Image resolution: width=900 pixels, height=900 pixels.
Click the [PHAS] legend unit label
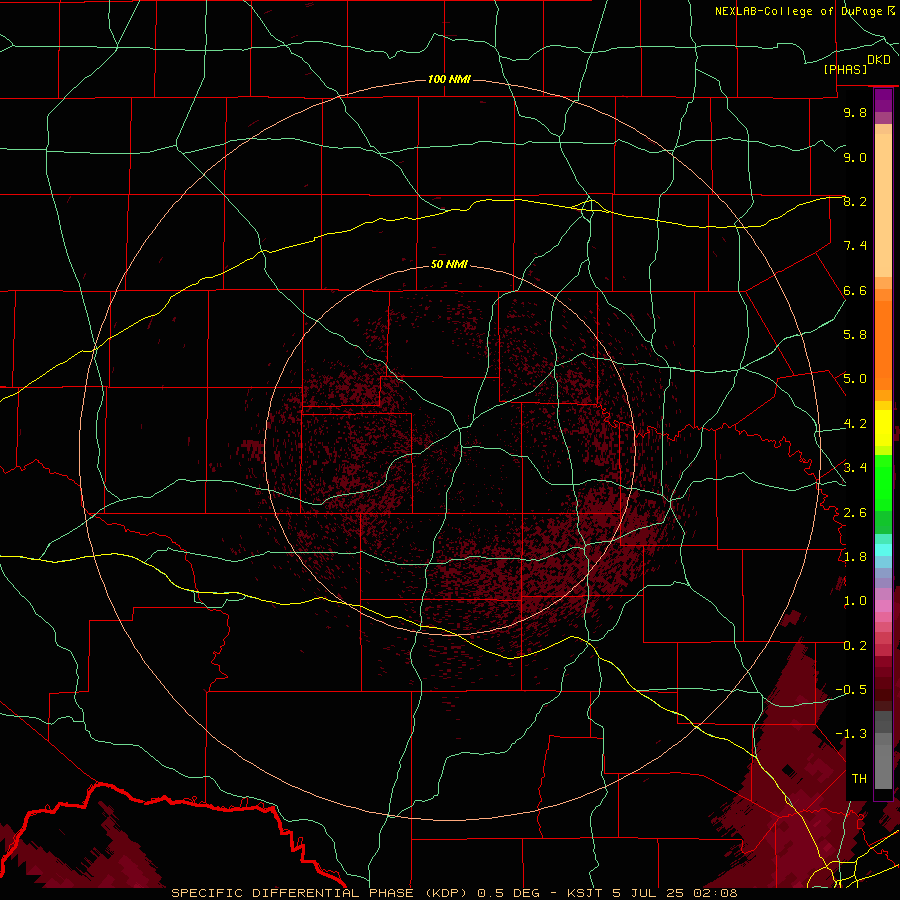point(845,69)
